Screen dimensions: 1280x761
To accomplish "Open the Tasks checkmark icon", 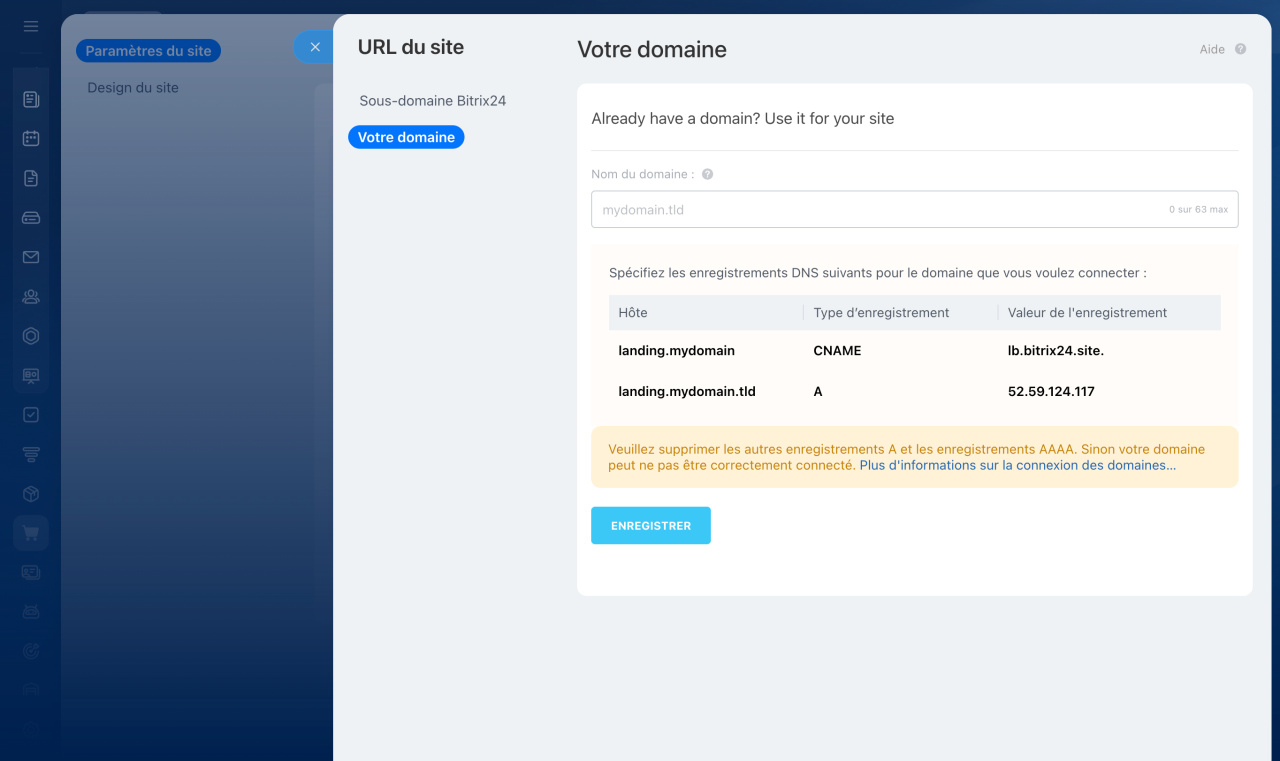I will 30,414.
